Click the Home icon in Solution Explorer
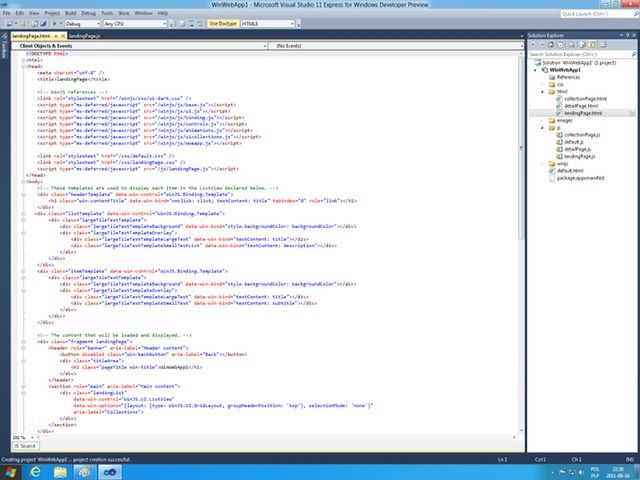Image resolution: width=640 pixels, height=480 pixels. click(x=551, y=44)
